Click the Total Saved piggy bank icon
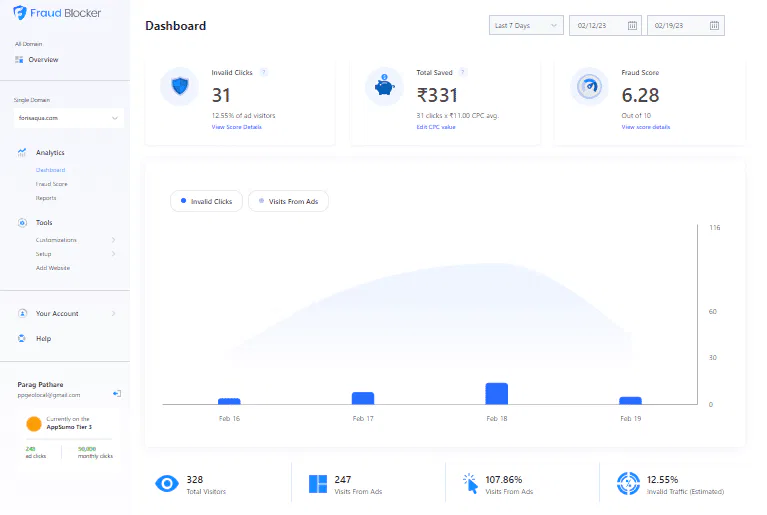The image size is (767, 515). [384, 87]
